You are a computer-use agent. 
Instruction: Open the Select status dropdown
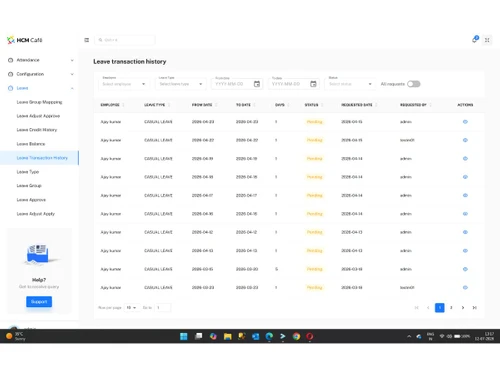(350, 84)
